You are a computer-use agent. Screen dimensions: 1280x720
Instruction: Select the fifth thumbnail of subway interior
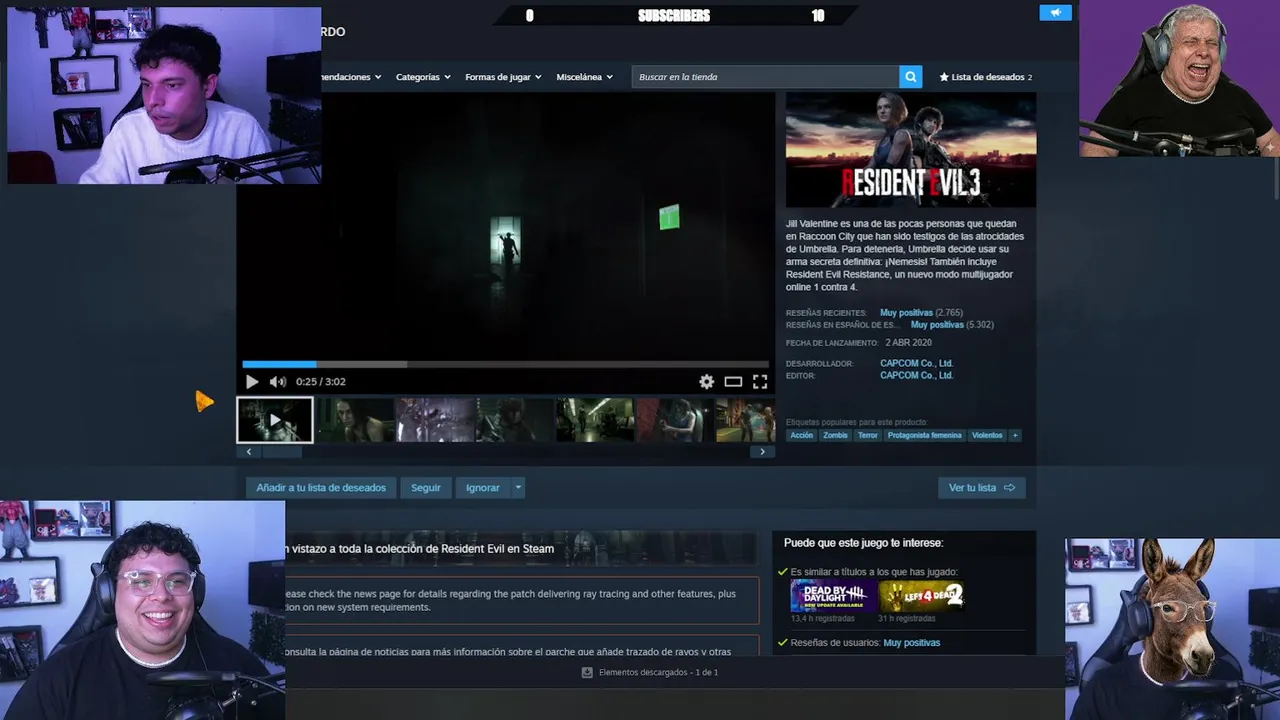595,420
